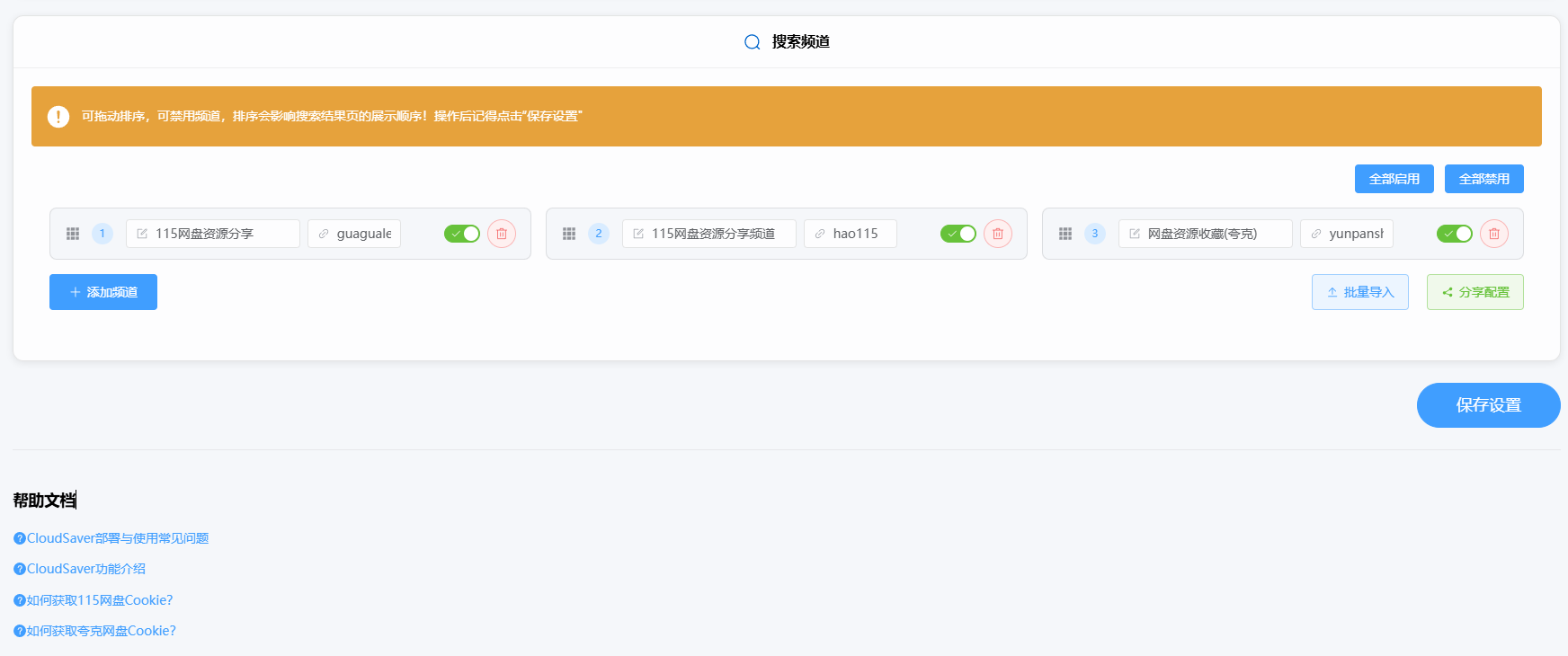This screenshot has width=1568, height=656.
Task: Click number badge 1 of first channel
Action: (x=102, y=234)
